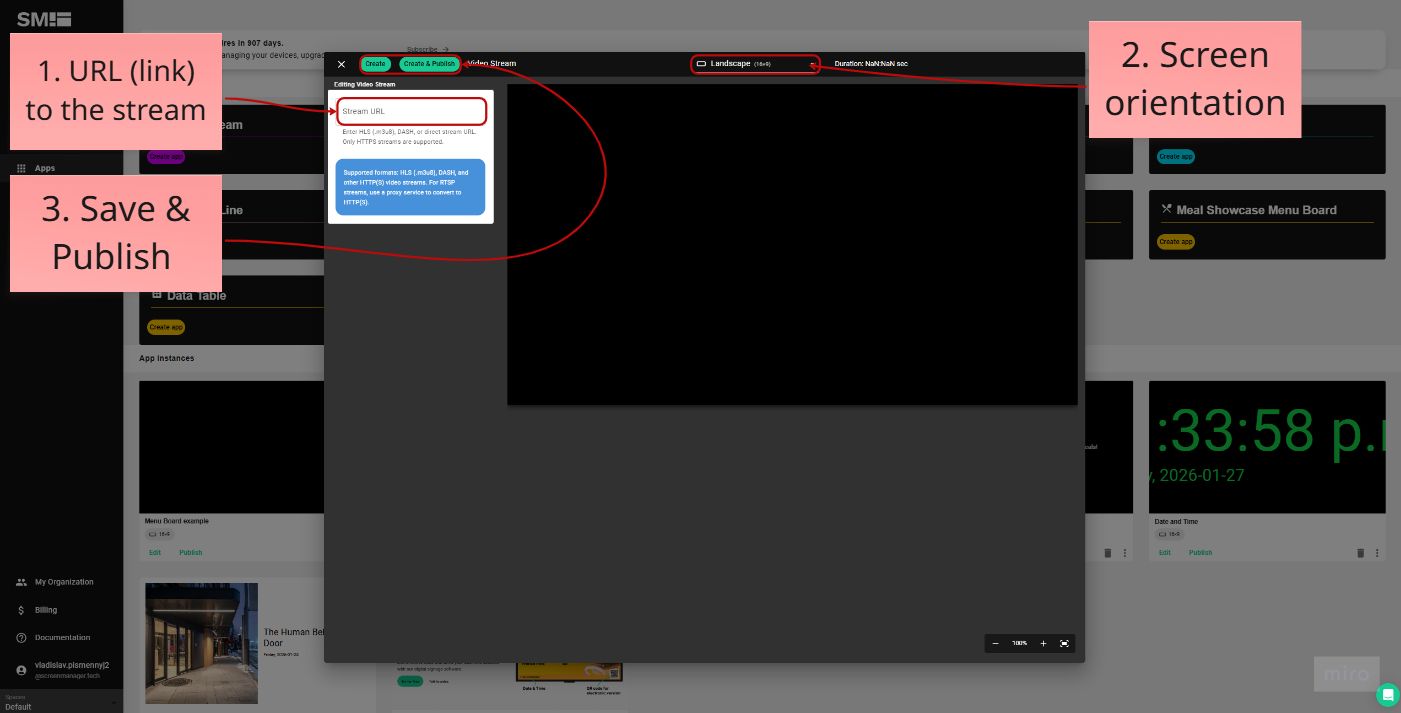Select My Organization in the sidebar
This screenshot has width=1401, height=713.
tap(22, 581)
